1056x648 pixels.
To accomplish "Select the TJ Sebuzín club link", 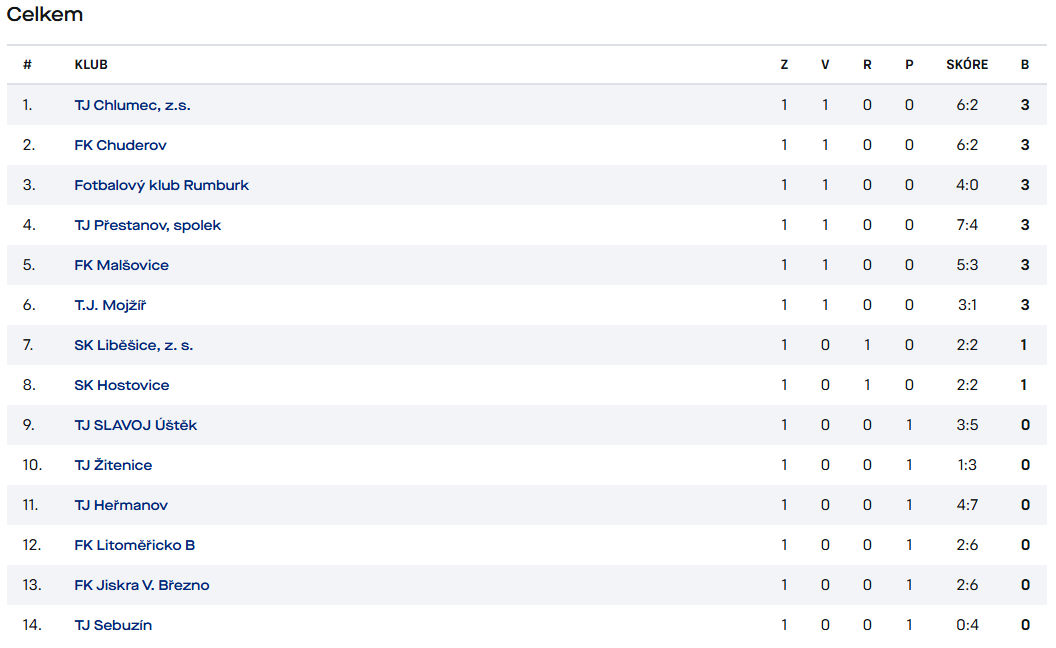I will 112,625.
